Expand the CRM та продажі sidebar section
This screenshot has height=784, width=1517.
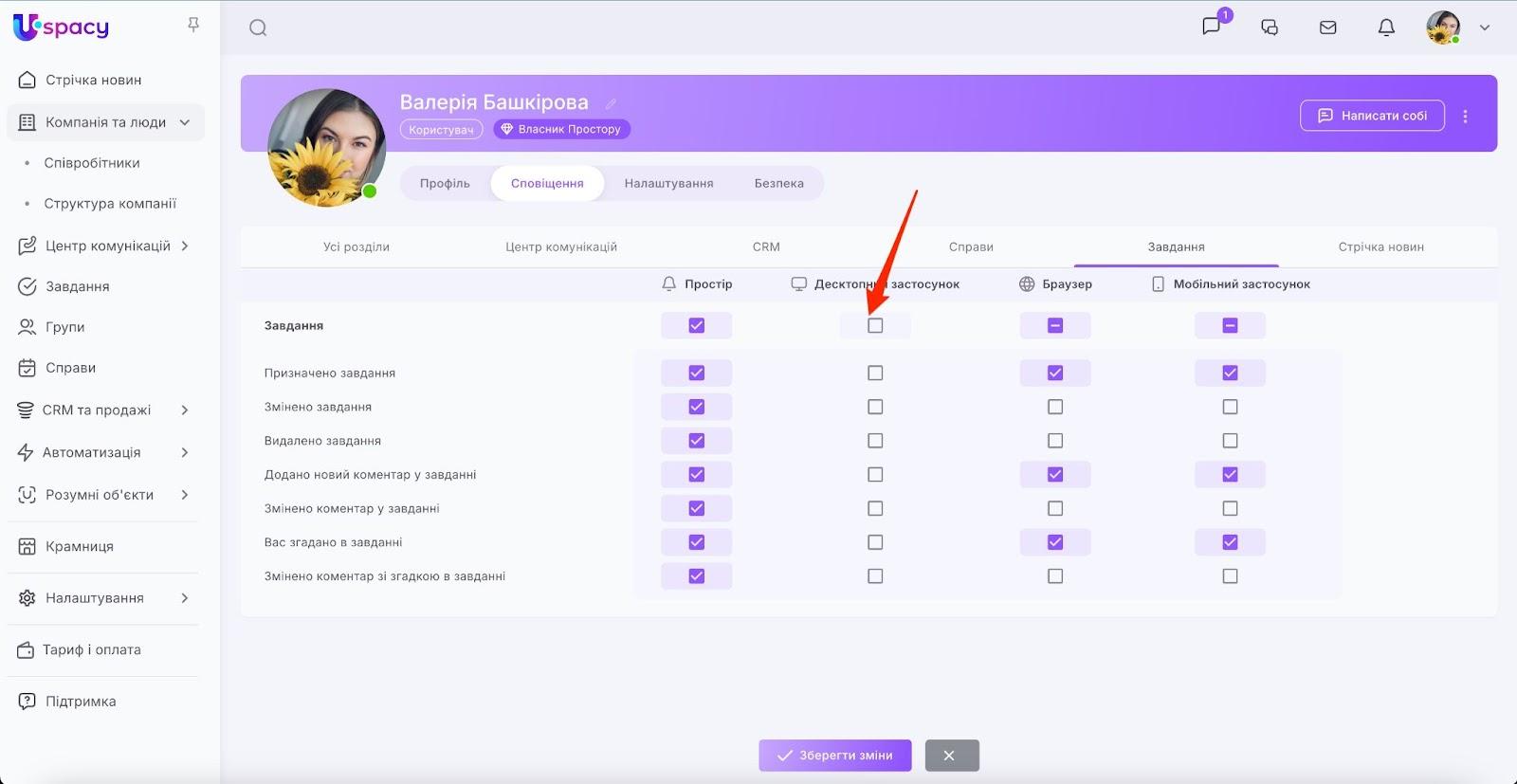[x=185, y=410]
